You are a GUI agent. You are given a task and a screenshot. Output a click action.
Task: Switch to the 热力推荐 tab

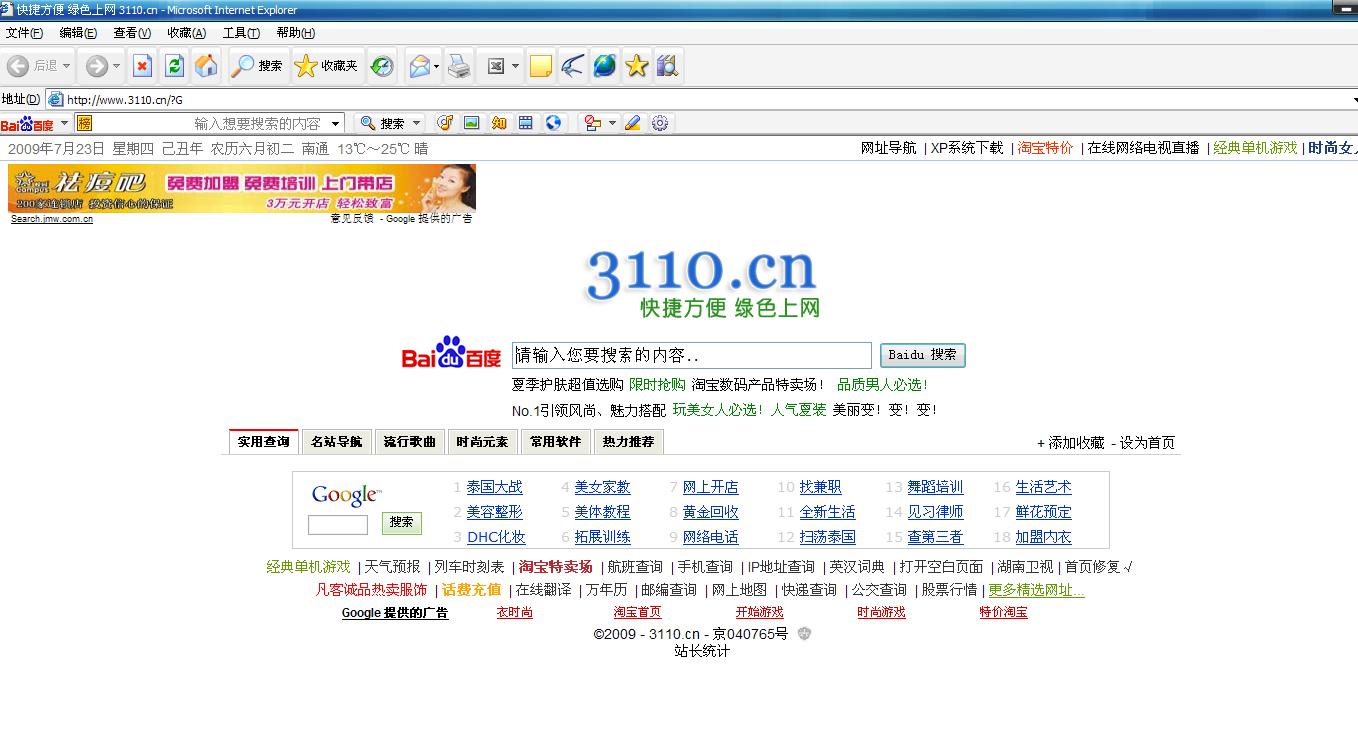[x=628, y=442]
